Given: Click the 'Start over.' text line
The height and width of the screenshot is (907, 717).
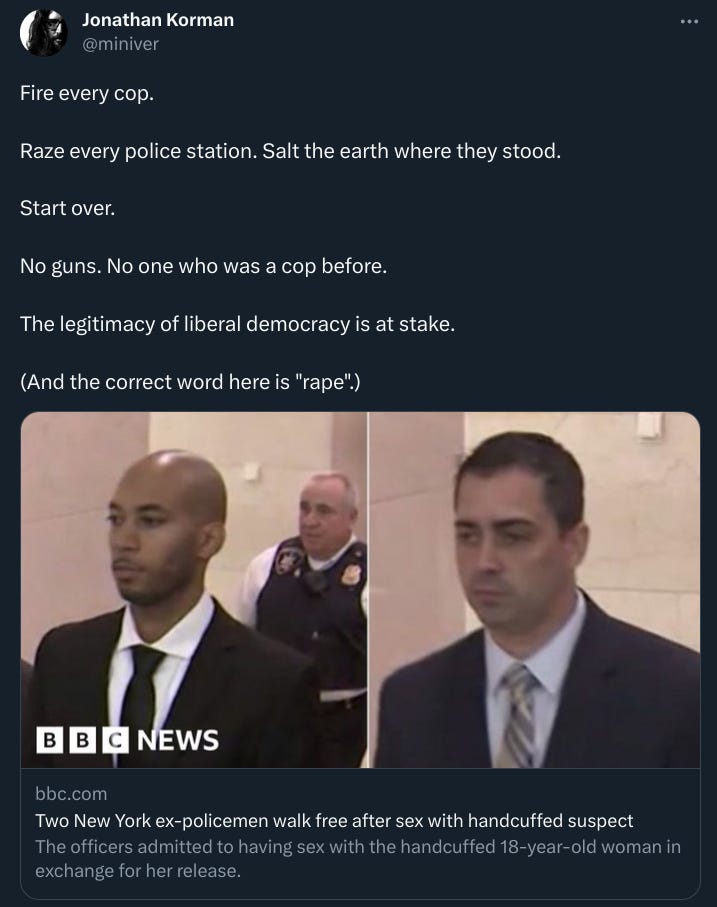Looking at the screenshot, I should coord(68,208).
